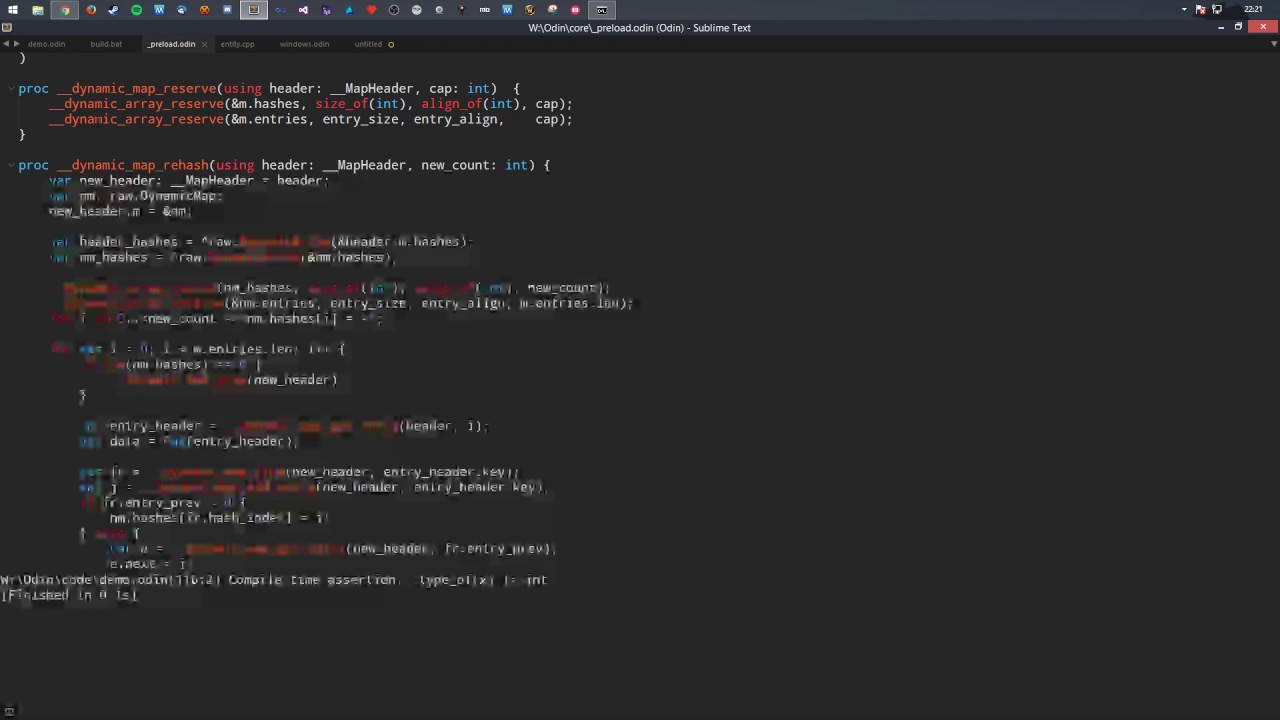Open Discord from the taskbar
The image size is (1280, 720).
point(227,10)
